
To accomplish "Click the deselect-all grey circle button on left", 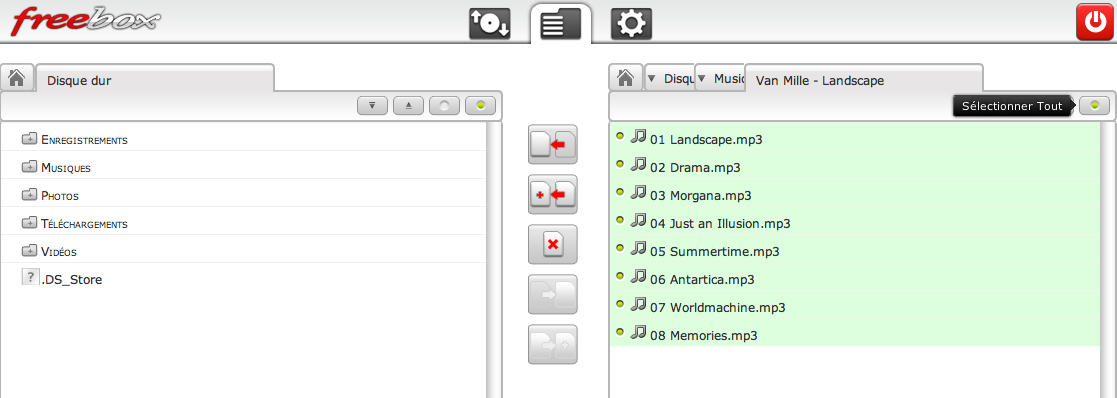I will (445, 106).
